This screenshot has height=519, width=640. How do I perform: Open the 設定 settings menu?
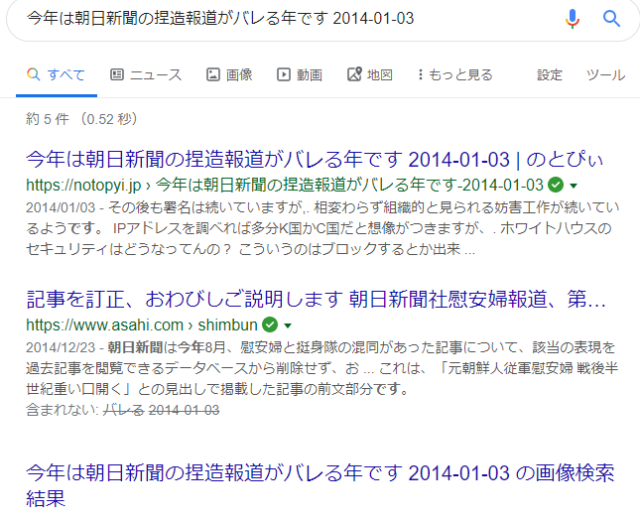pos(549,75)
